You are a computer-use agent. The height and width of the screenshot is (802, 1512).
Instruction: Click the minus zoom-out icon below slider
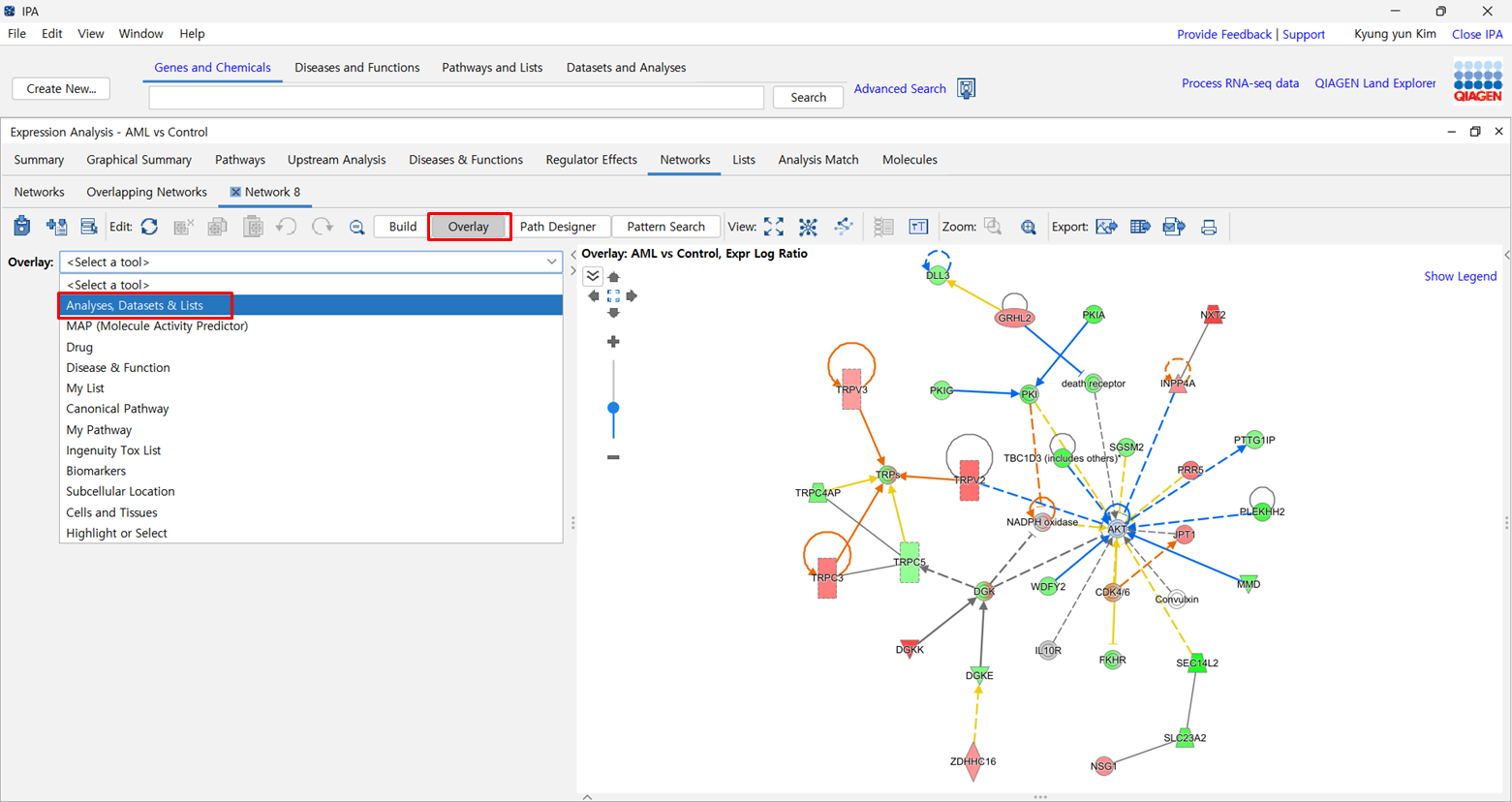tap(613, 457)
